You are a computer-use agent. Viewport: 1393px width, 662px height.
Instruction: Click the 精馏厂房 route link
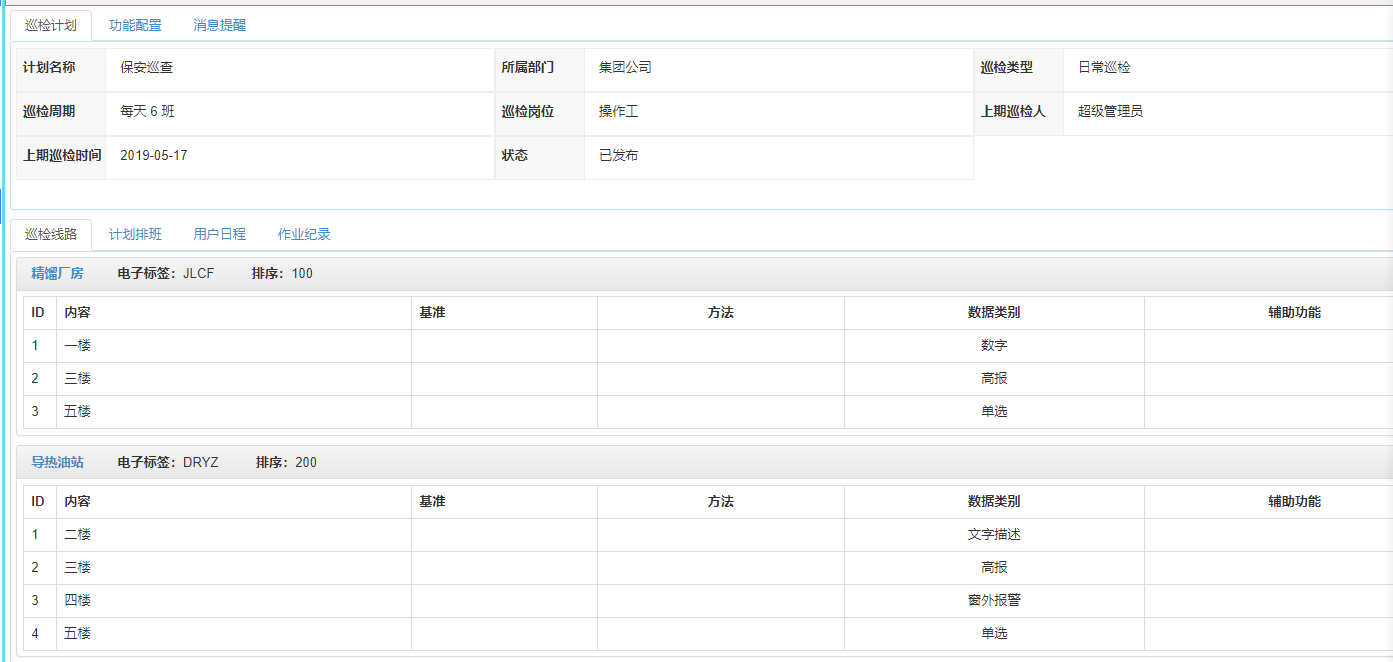(x=57, y=273)
